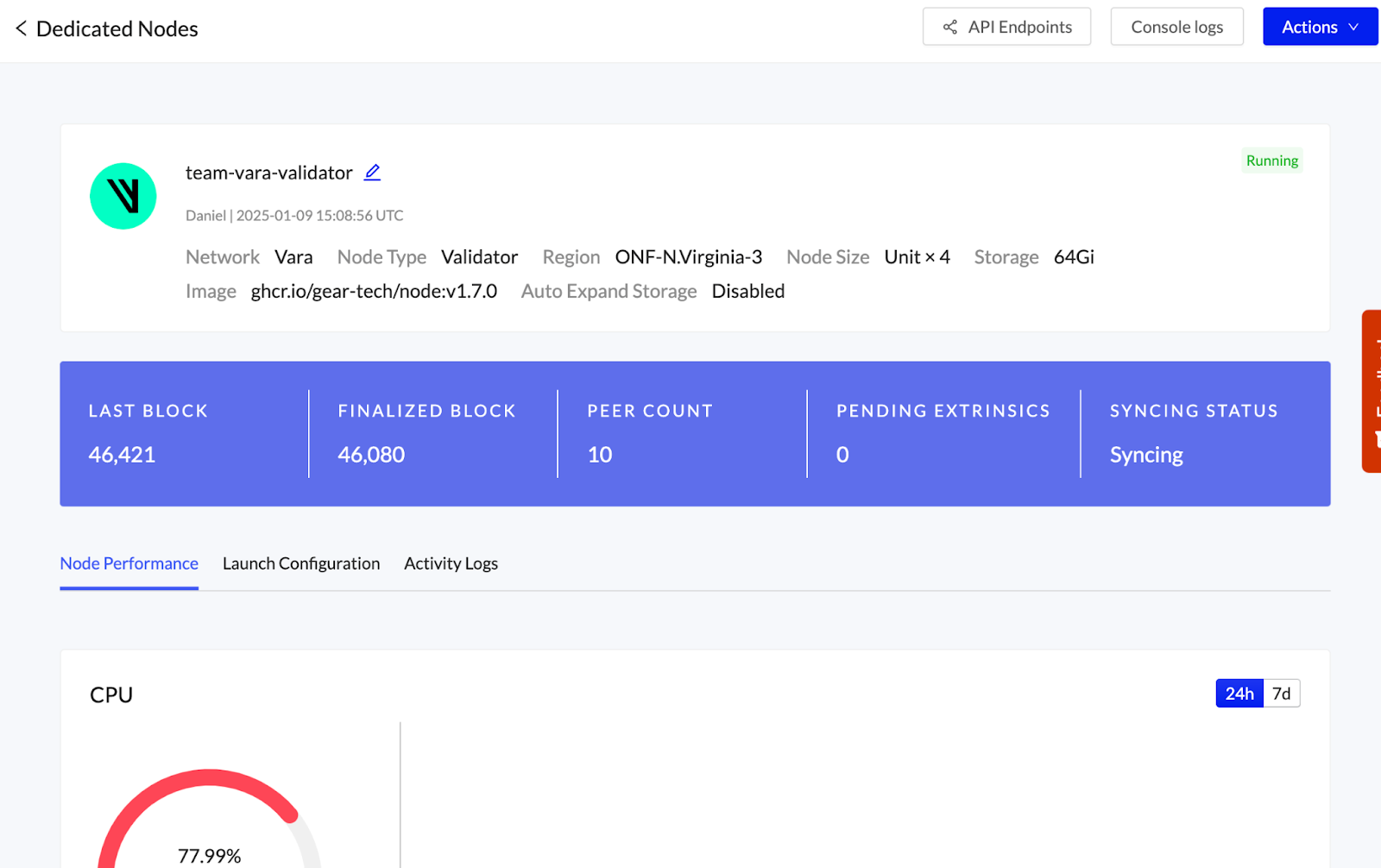Screen dimensions: 1381x868
Task: Click the node image ghcr.io/gear-tech/node:v1.7.0 text
Action: click(374, 292)
